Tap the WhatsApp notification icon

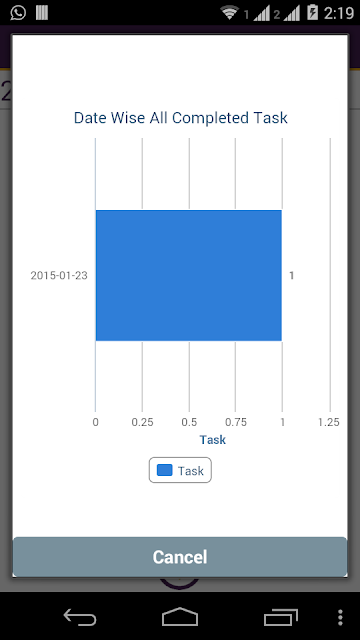18,13
